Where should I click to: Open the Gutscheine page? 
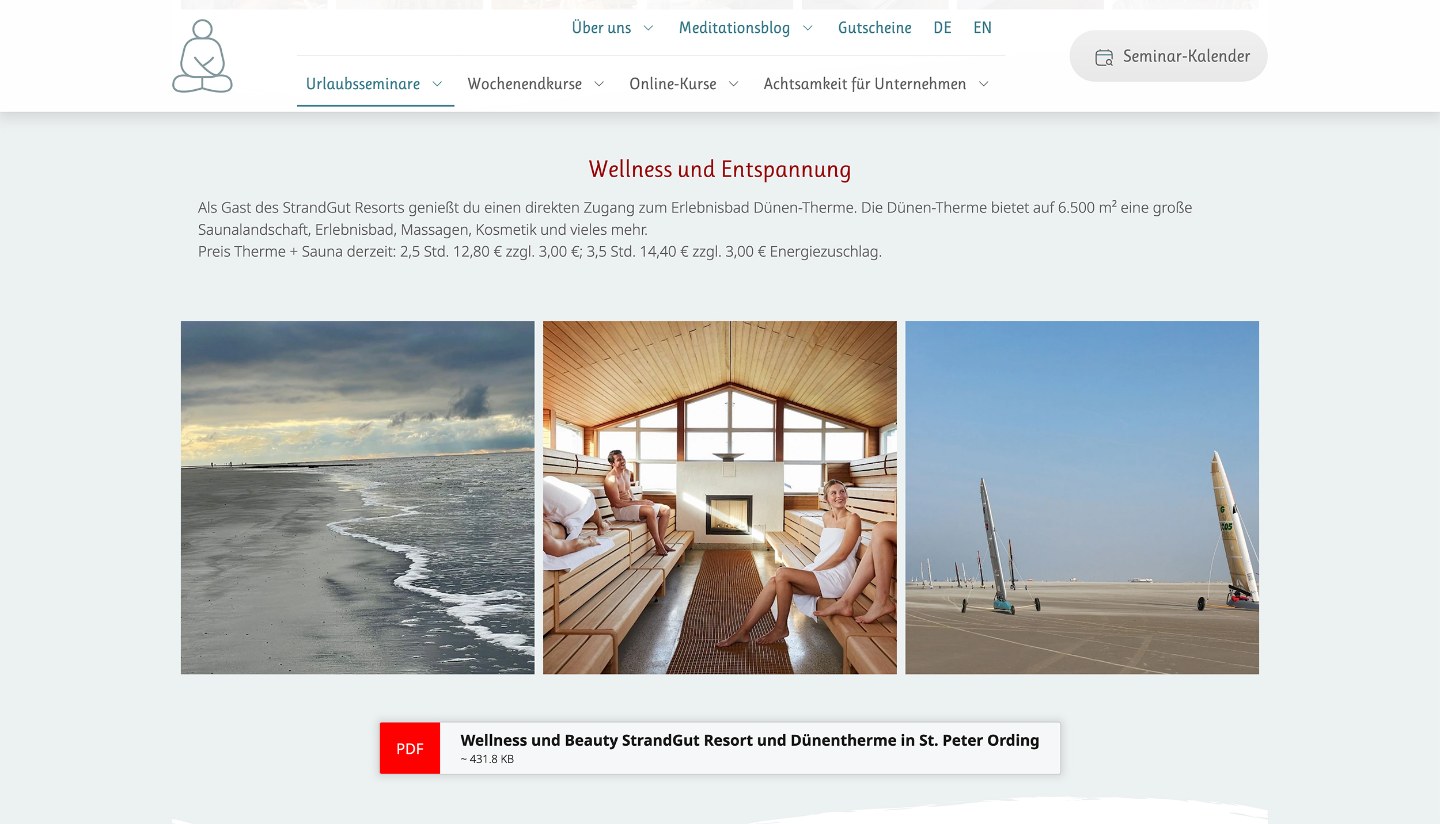pos(875,28)
